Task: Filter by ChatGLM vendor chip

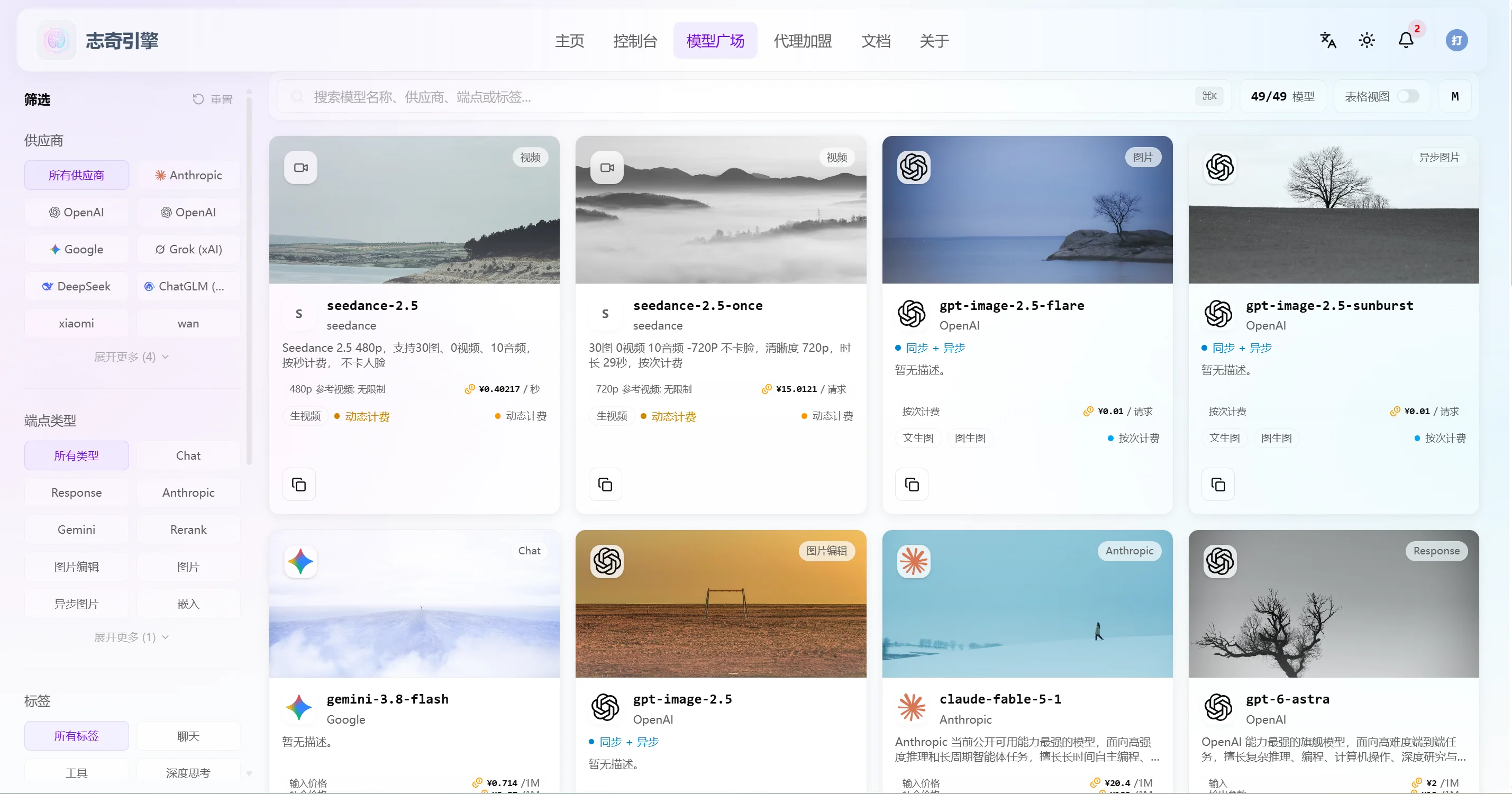Action: 188,286
